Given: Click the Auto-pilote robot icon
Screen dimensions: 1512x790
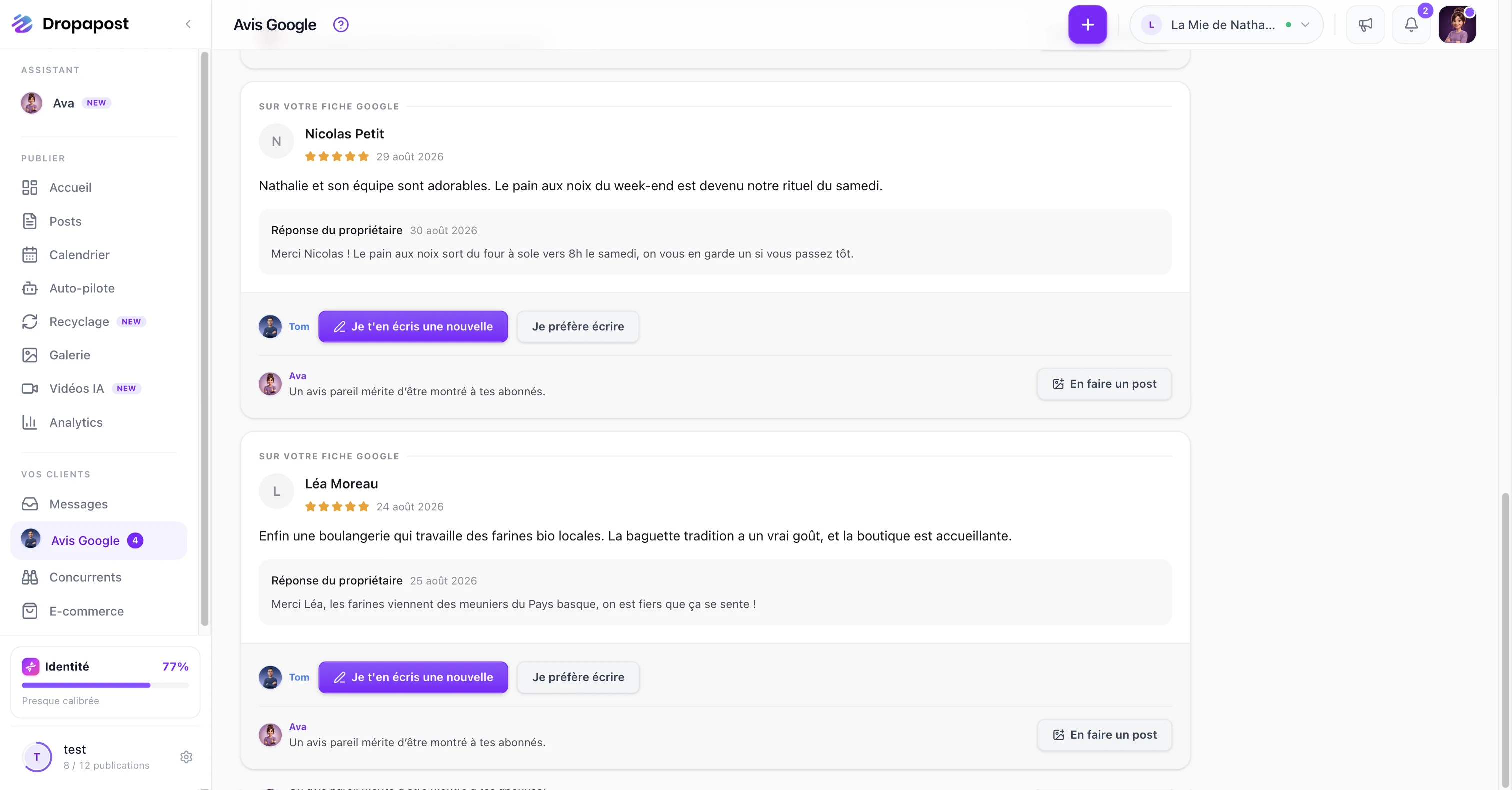Looking at the screenshot, I should (30, 288).
